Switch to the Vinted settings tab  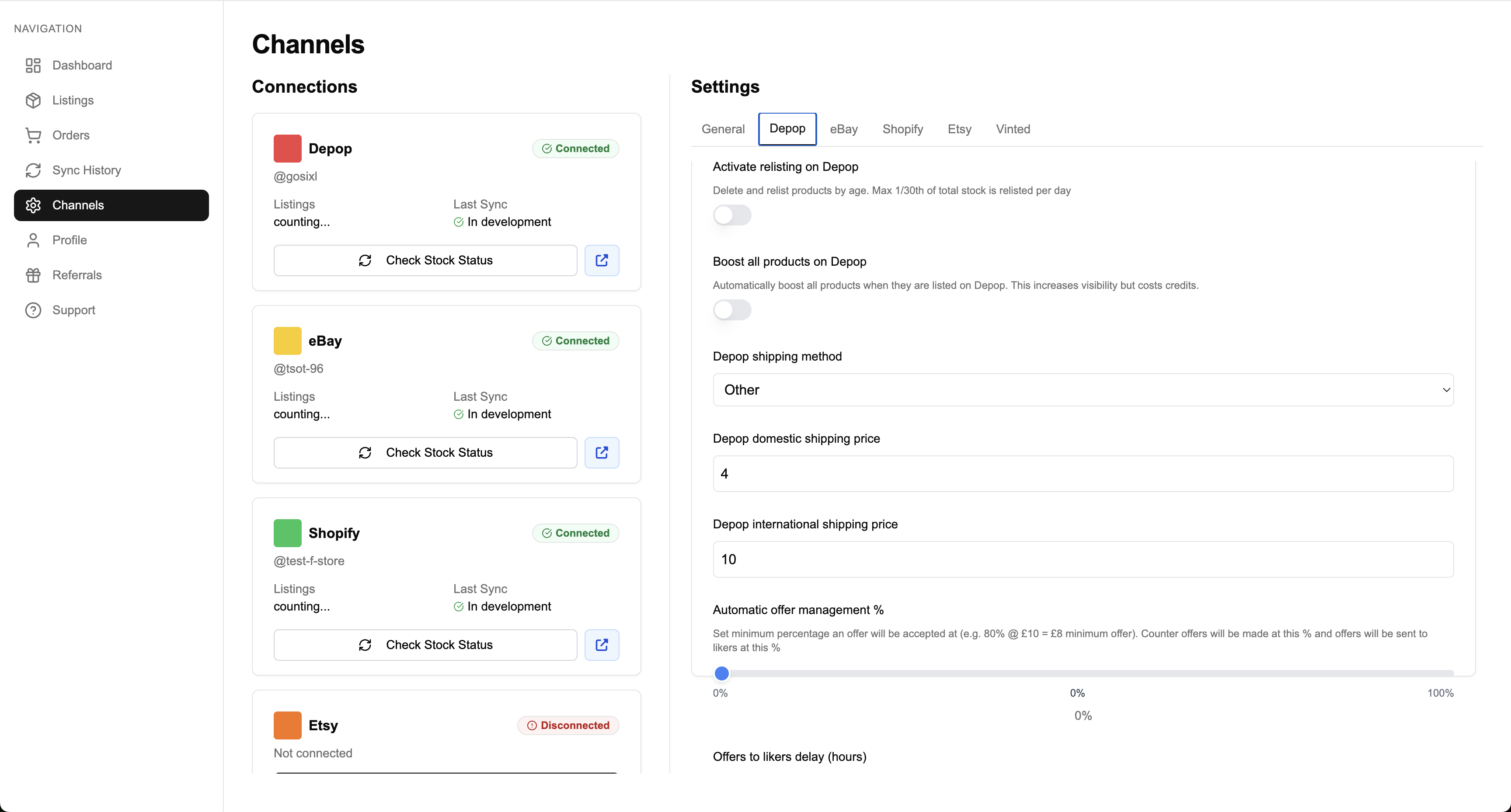tap(1013, 129)
